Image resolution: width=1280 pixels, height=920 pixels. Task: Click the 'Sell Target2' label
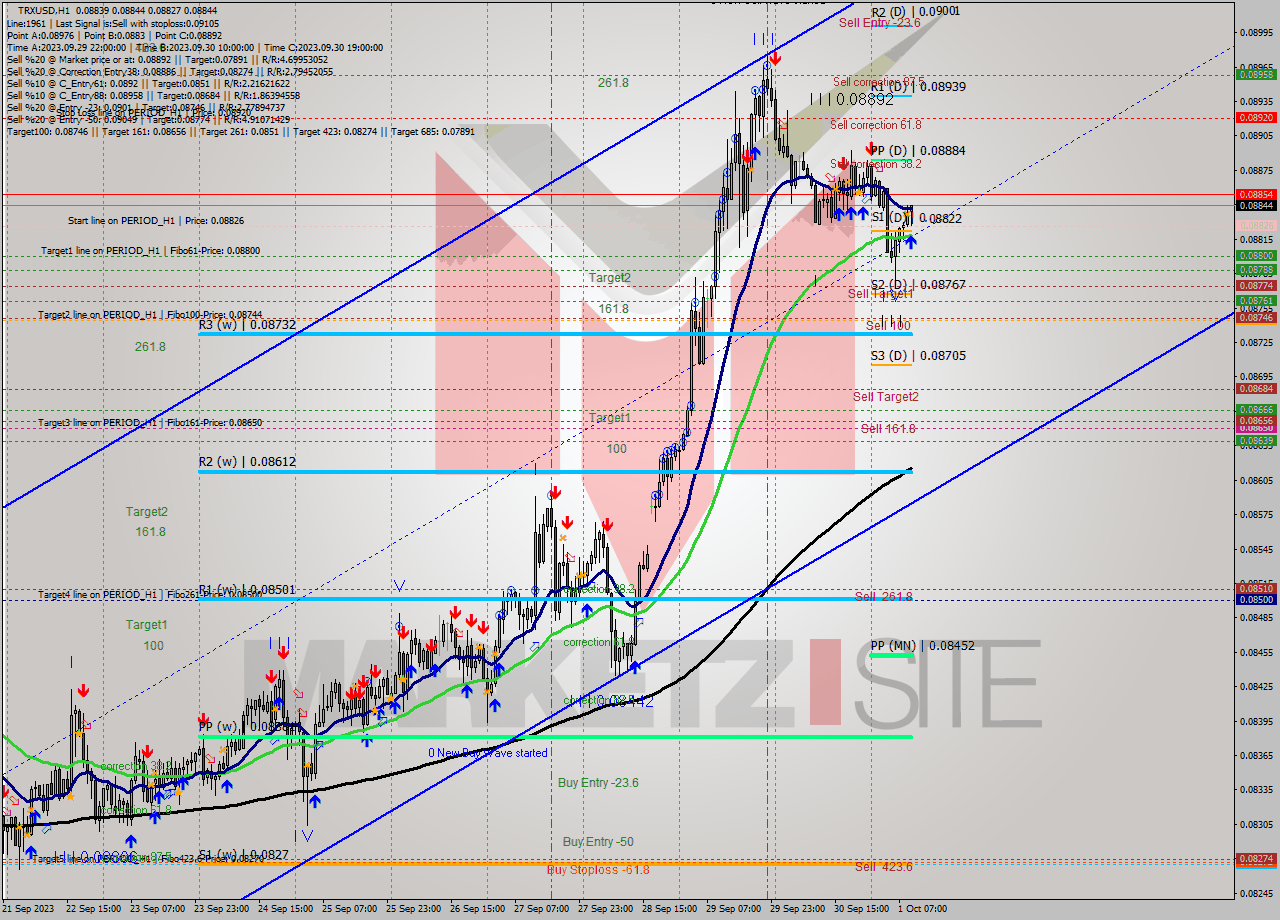coord(886,397)
